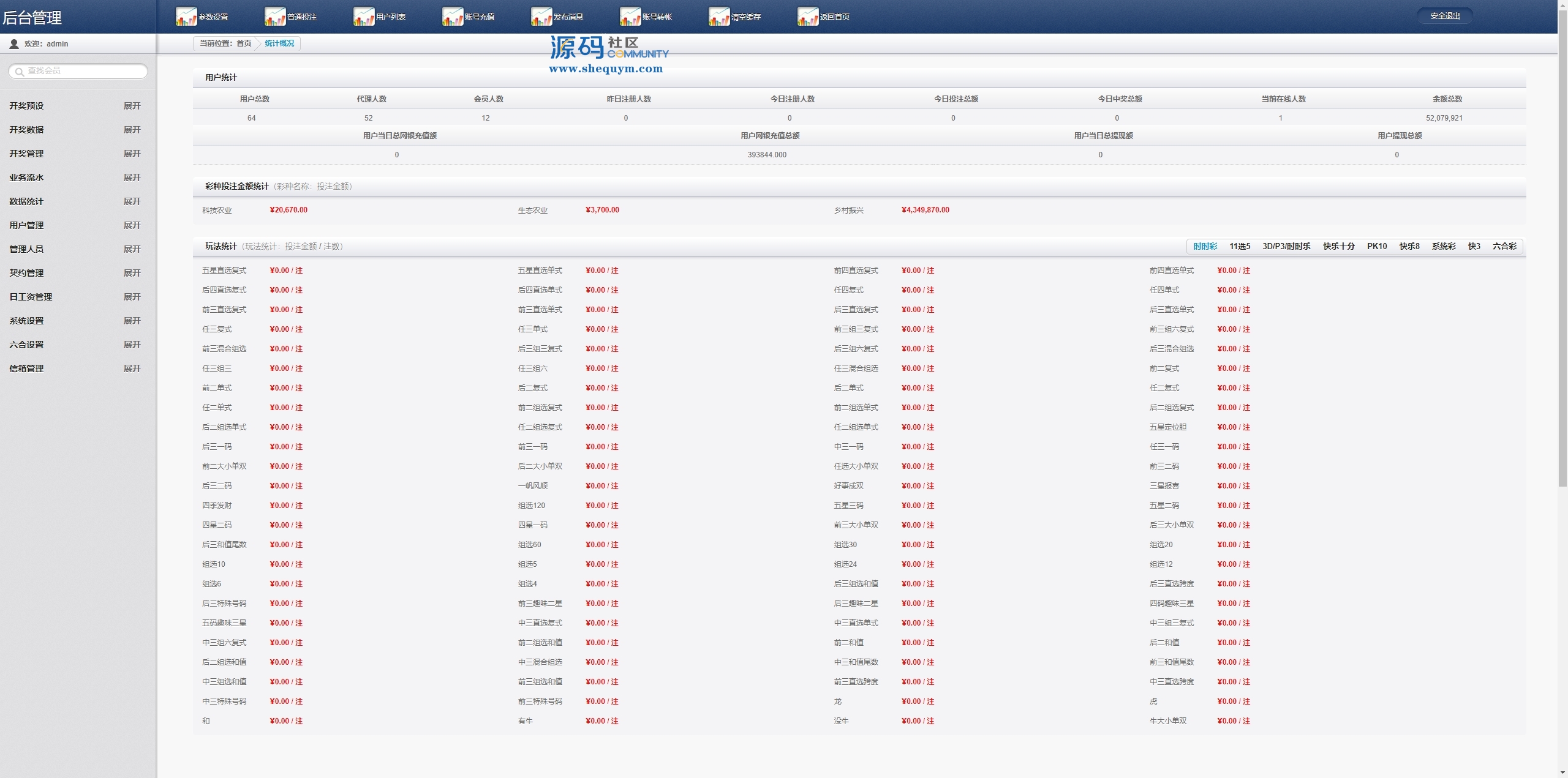Click the 账号充值 icon
The image size is (1568, 778).
pyautogui.click(x=453, y=17)
